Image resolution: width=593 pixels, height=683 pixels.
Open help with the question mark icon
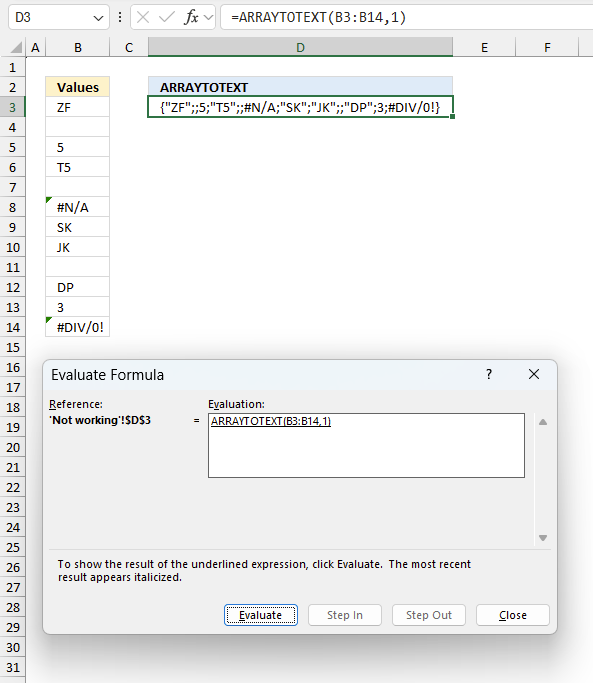click(x=489, y=374)
